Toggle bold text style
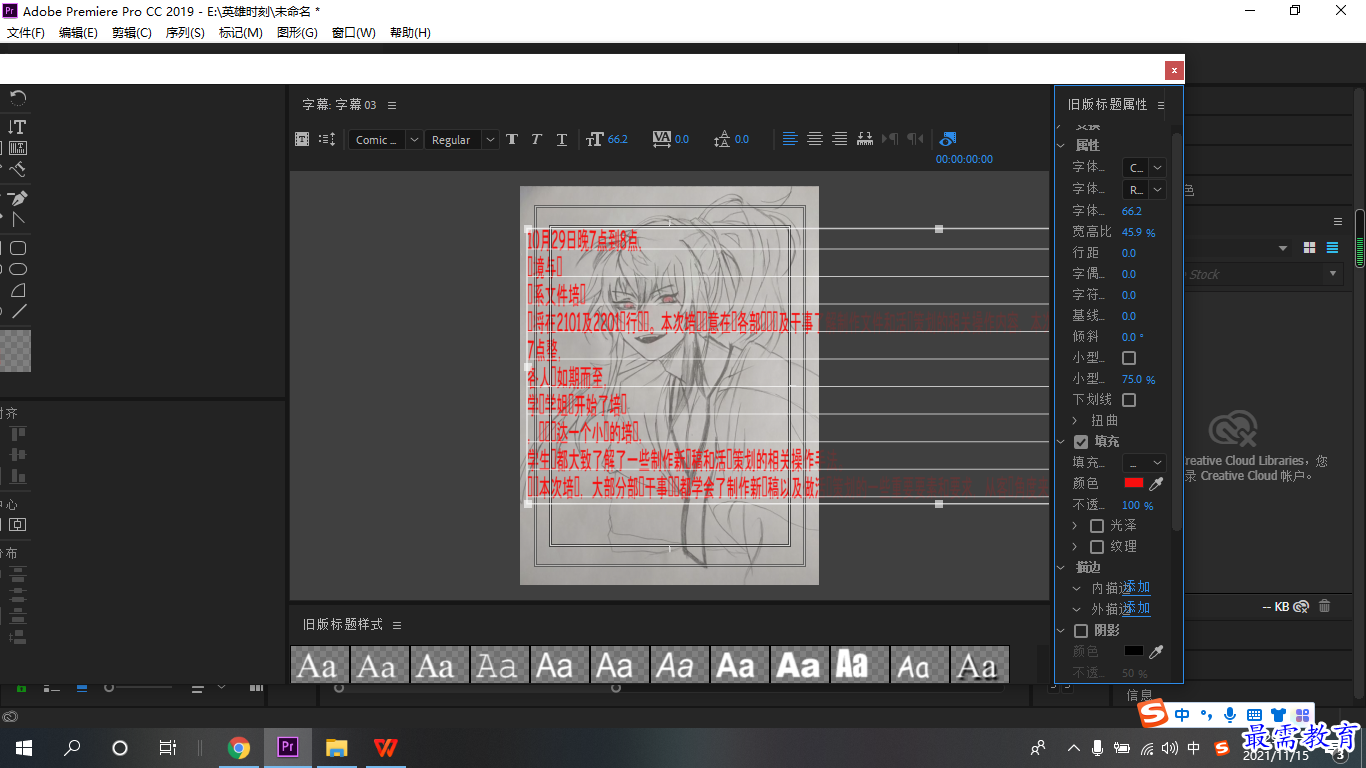 click(512, 139)
